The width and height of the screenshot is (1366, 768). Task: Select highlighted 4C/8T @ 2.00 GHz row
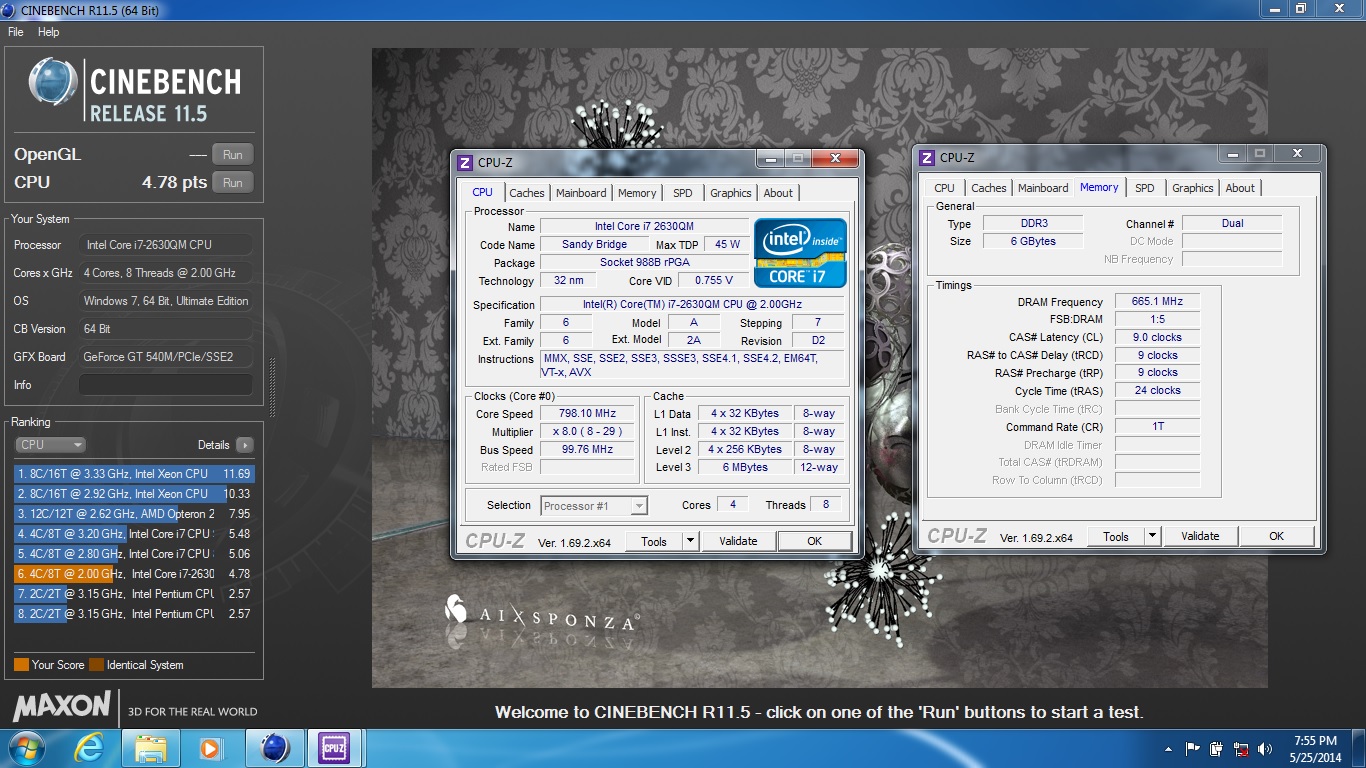pos(134,574)
